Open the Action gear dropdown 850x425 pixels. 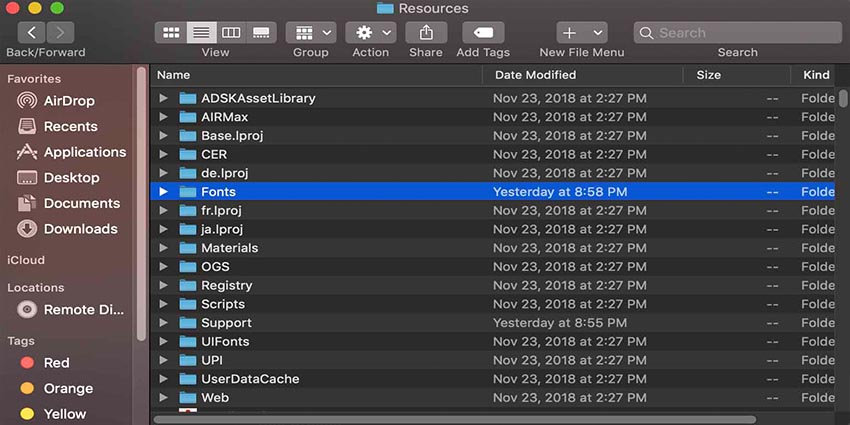[370, 33]
